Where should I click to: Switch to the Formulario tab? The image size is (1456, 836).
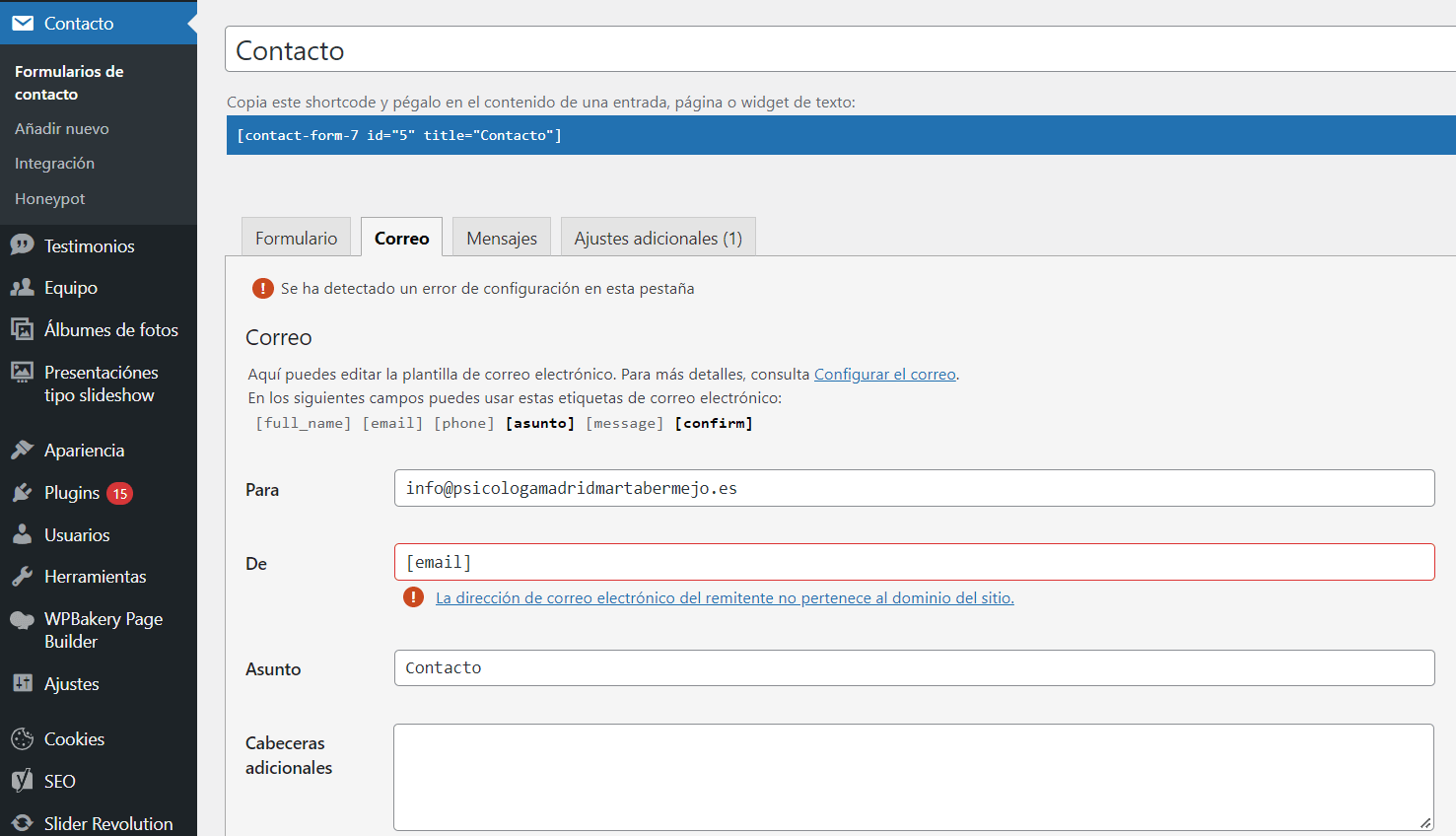tap(296, 238)
